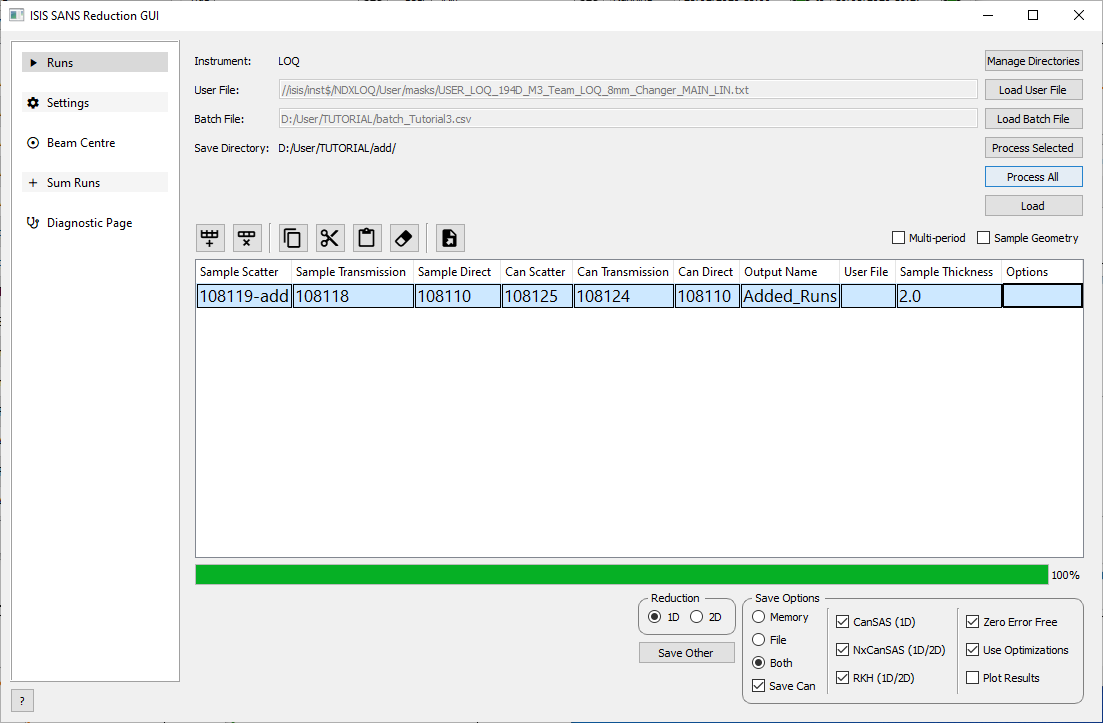
Task: Click the cut (scissors) icon
Action: [330, 238]
